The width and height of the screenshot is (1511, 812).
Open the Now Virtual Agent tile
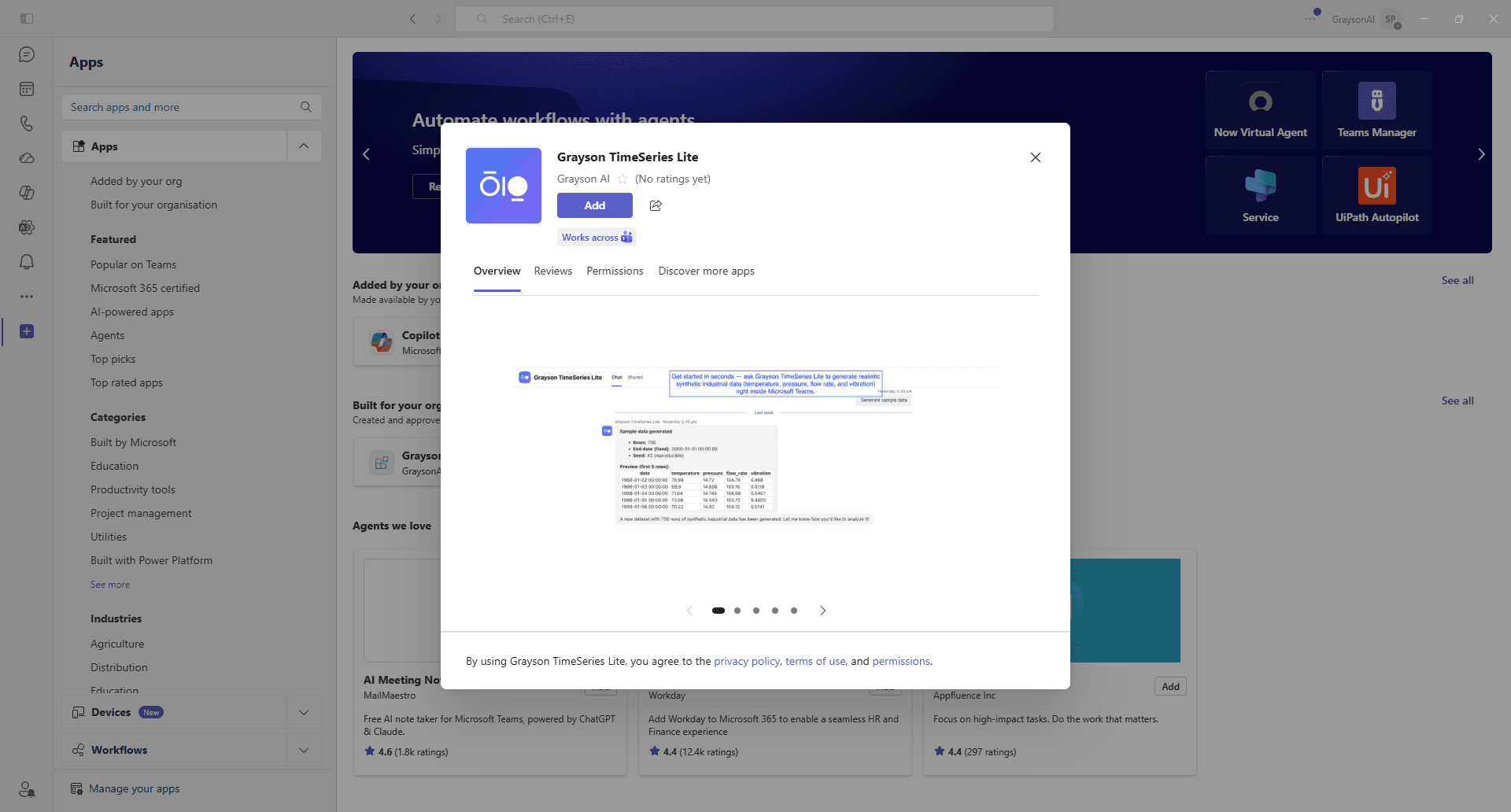click(1261, 110)
